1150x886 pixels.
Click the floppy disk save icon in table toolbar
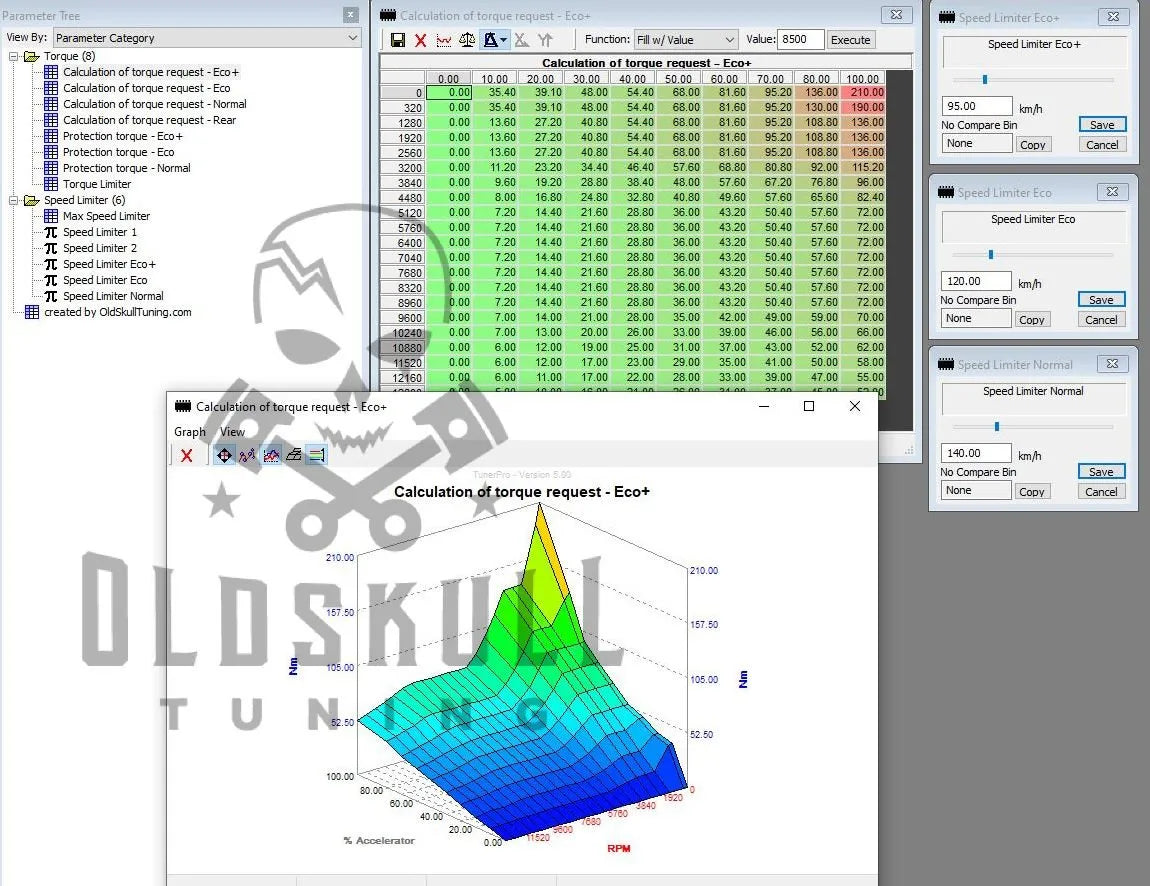[397, 40]
